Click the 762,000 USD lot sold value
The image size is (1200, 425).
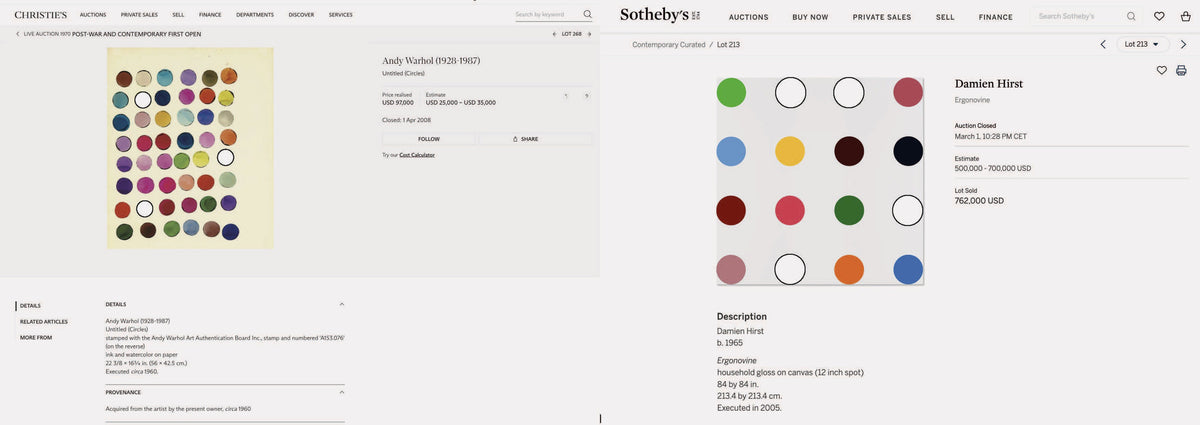point(979,201)
